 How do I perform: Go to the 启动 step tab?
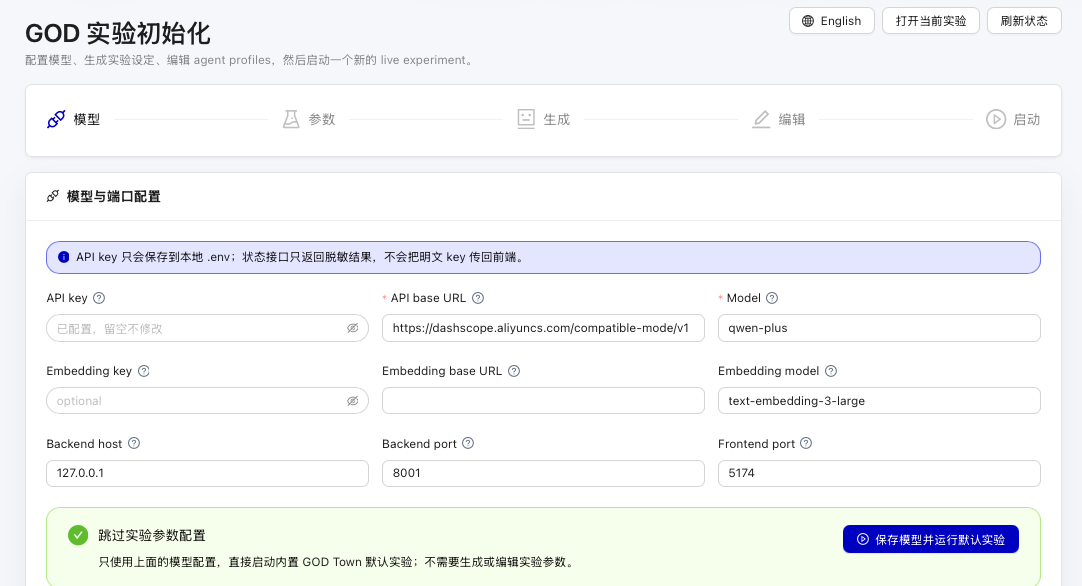[1013, 119]
